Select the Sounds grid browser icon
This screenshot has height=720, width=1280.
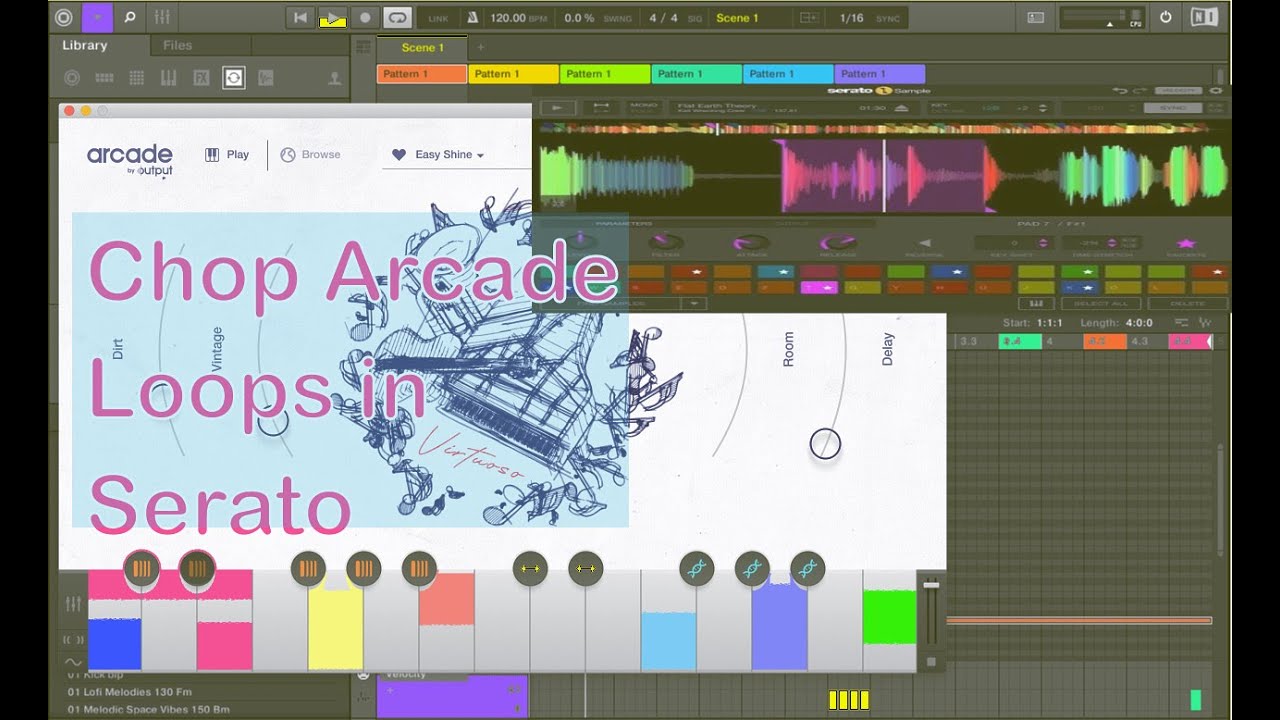point(137,78)
